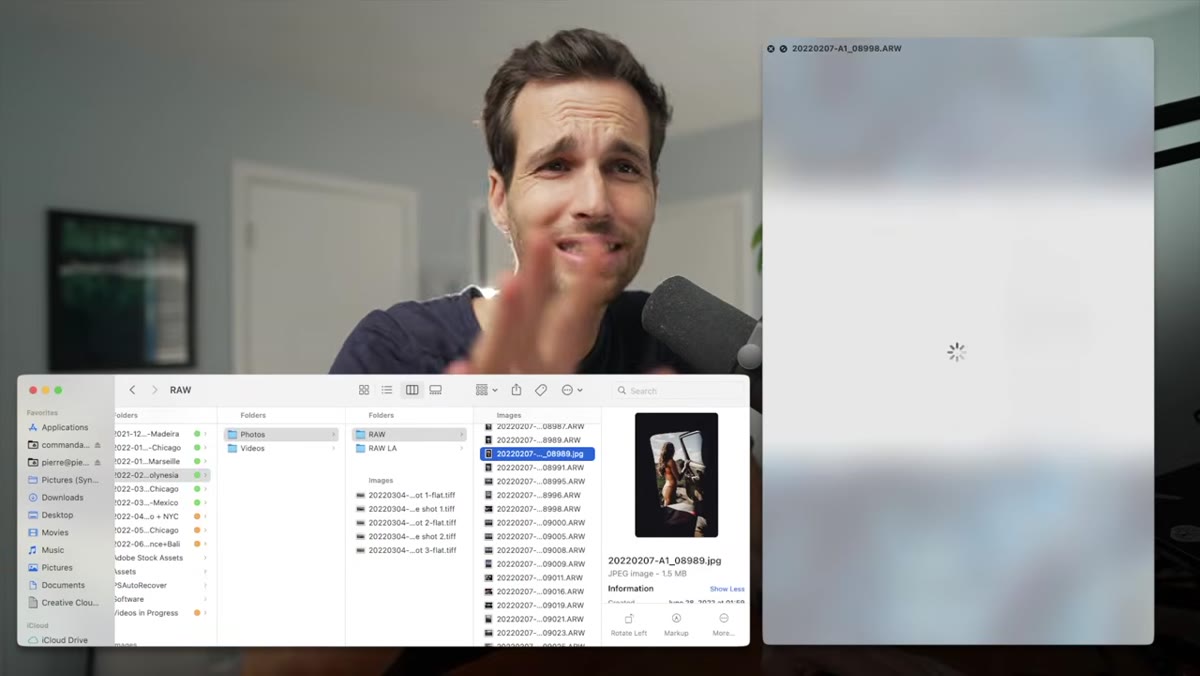The height and width of the screenshot is (676, 1200).
Task: Select file 20220304-...ot 1-flat.tiff
Action: (x=406, y=495)
